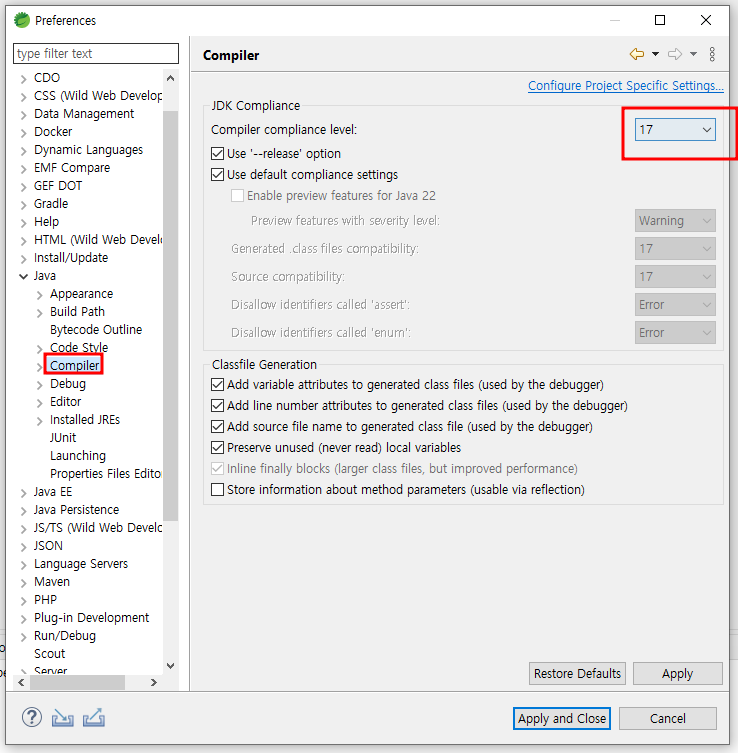Open back history dropdown arrow
Image resolution: width=738 pixels, height=753 pixels.
[x=655, y=54]
